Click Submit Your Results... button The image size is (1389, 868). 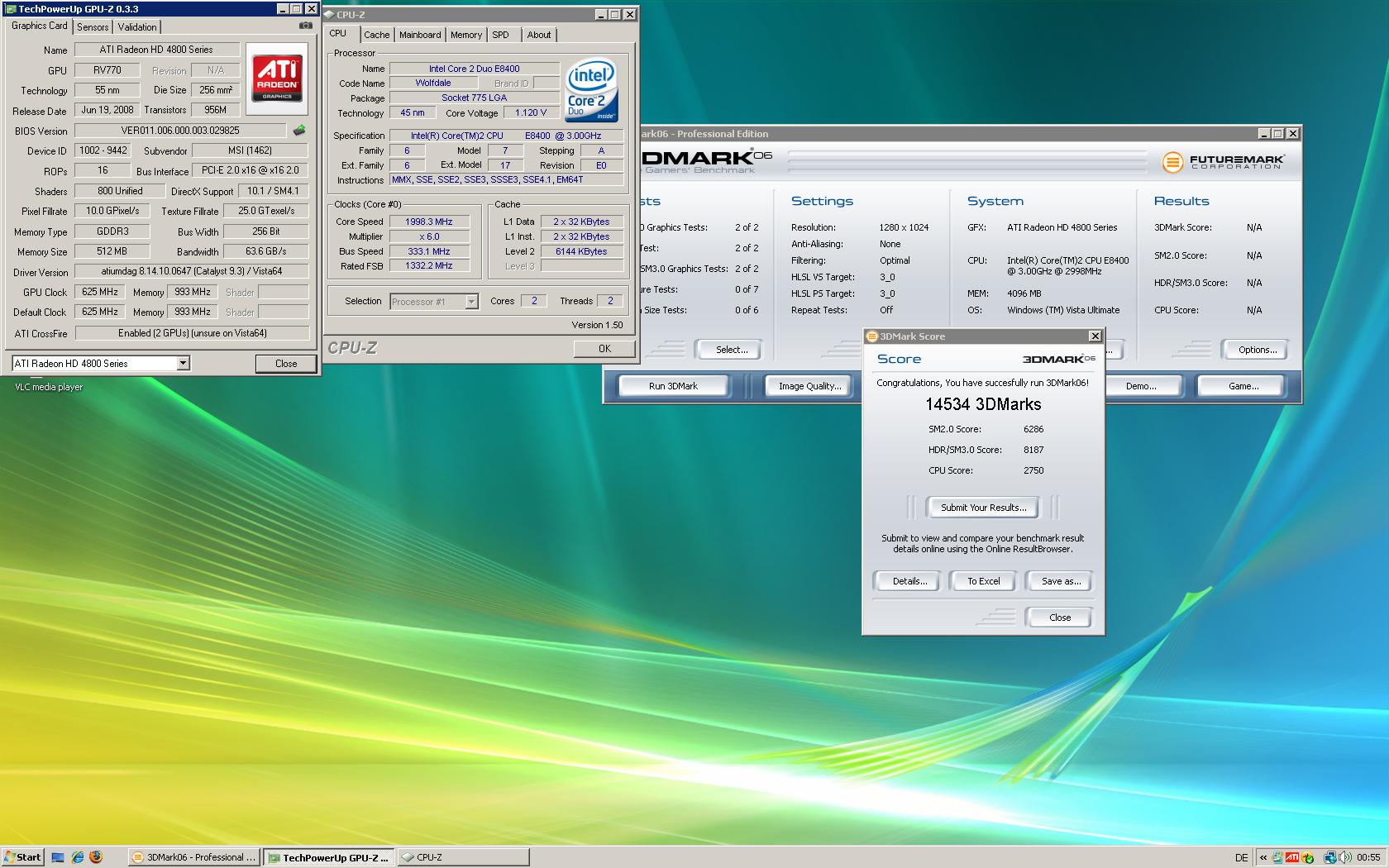tap(983, 508)
